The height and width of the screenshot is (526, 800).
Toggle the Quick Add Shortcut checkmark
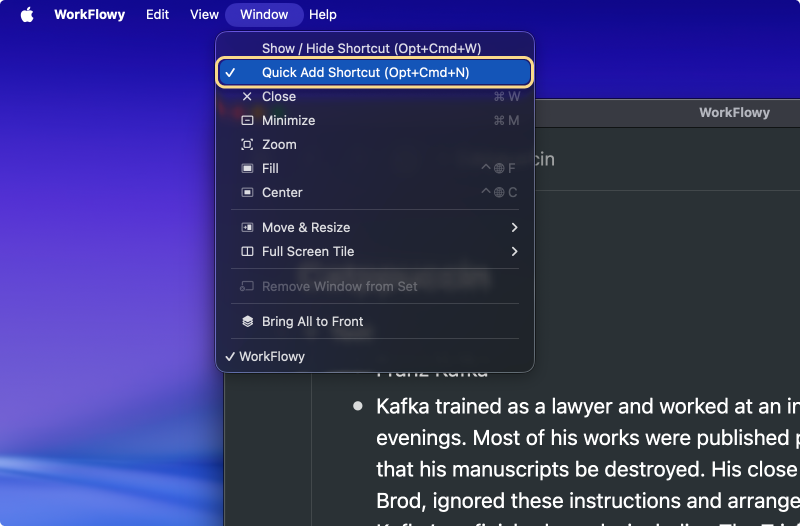(230, 72)
